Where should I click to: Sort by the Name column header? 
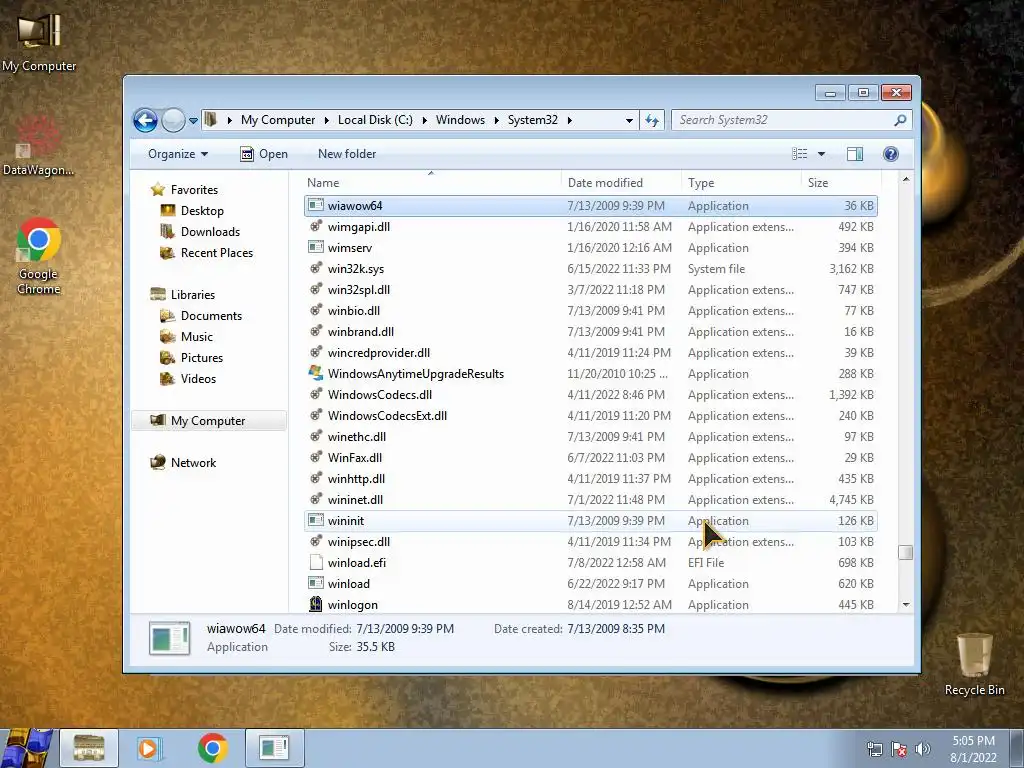click(431, 183)
